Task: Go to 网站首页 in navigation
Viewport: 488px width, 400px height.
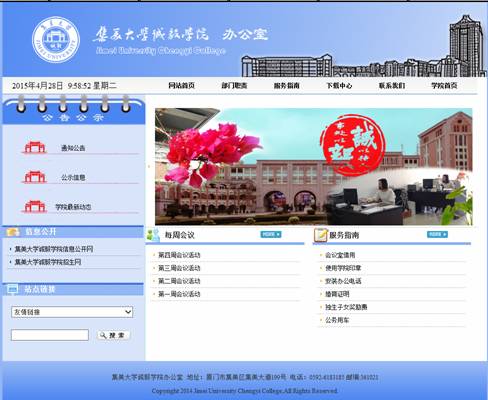Action: [181, 86]
